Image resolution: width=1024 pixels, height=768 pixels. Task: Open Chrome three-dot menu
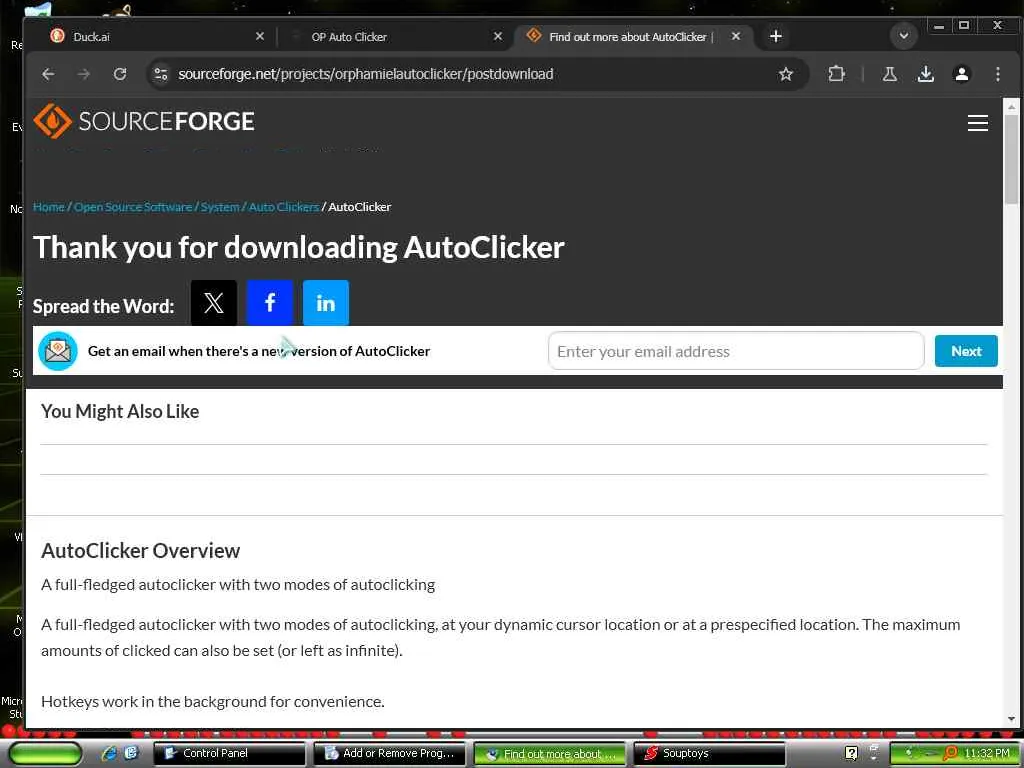coord(997,74)
